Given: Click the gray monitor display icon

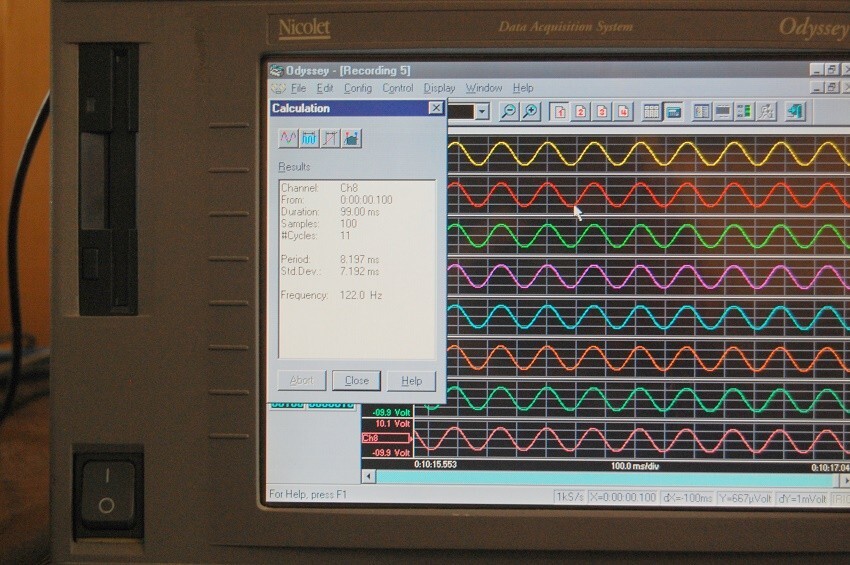Looking at the screenshot, I should point(723,112).
